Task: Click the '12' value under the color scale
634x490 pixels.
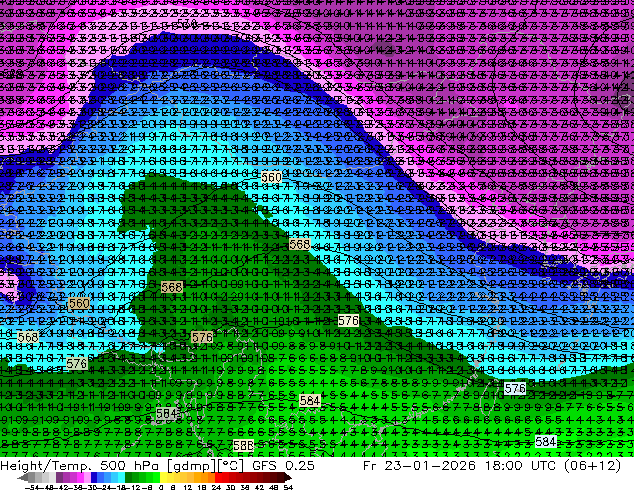Action: [x=188, y=487]
